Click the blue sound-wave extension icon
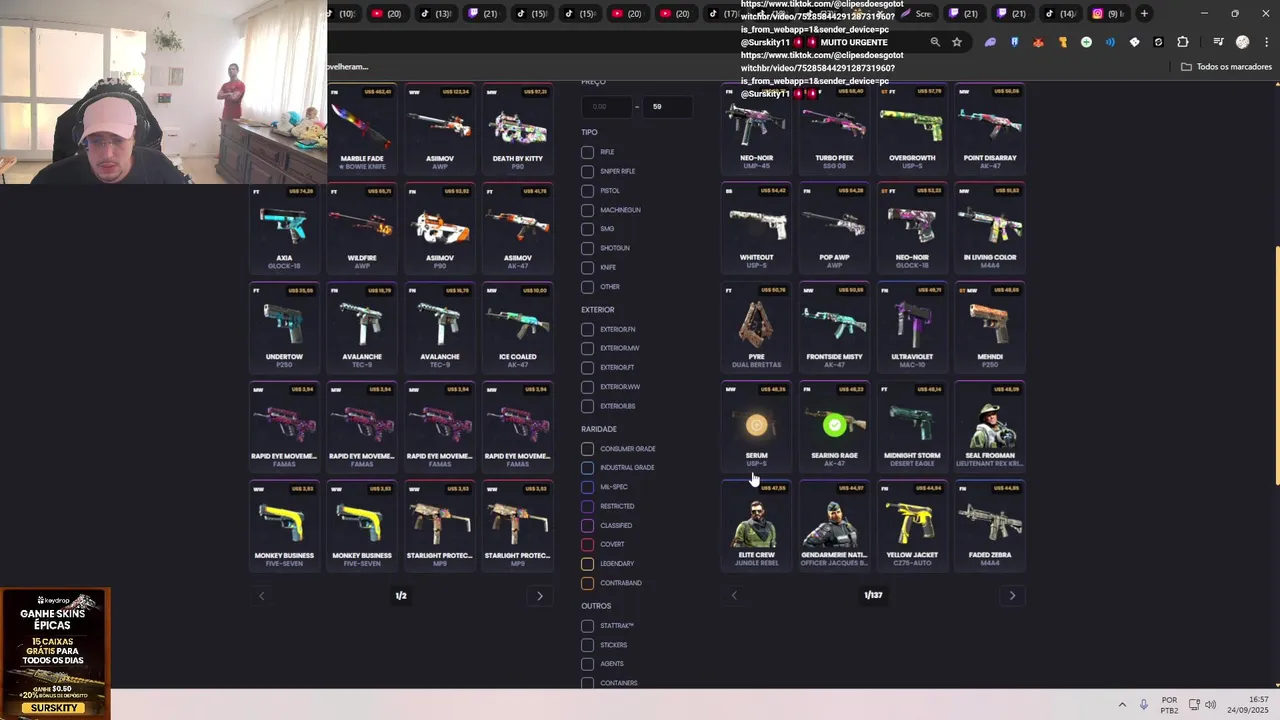This screenshot has width=1280, height=720. pyautogui.click(x=1110, y=42)
